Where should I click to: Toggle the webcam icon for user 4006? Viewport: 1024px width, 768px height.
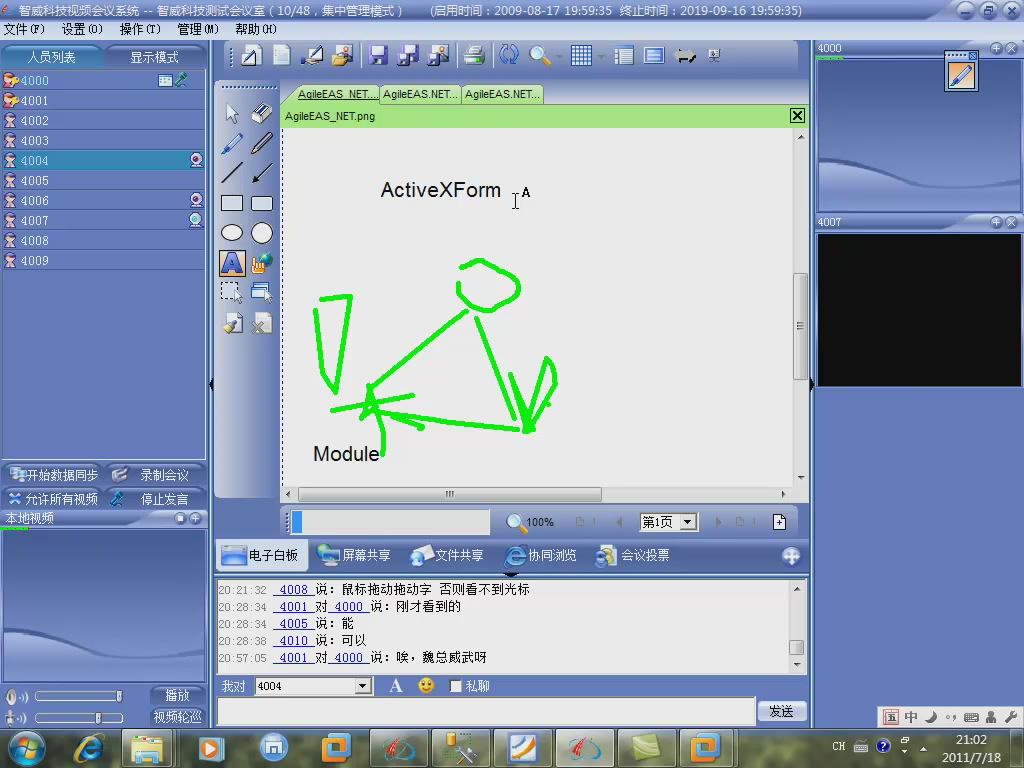(x=196, y=200)
